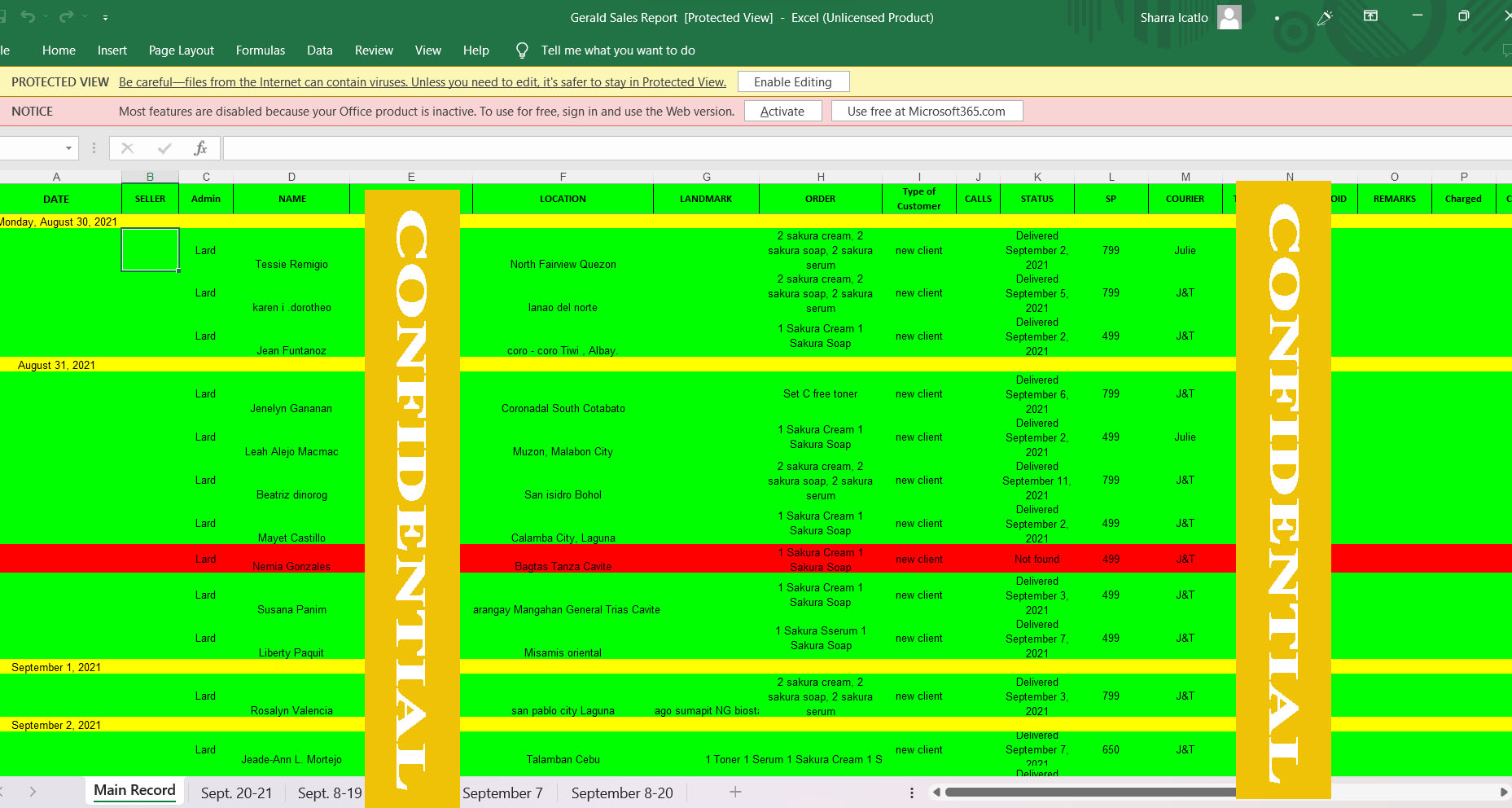Screen dimensions: 1512x808
Task: Click the next sheet navigation arrow
Action: 33,792
